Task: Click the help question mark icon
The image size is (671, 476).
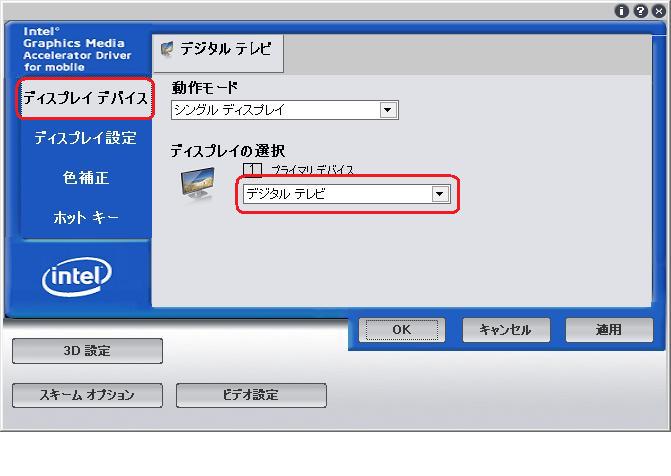Action: point(640,11)
